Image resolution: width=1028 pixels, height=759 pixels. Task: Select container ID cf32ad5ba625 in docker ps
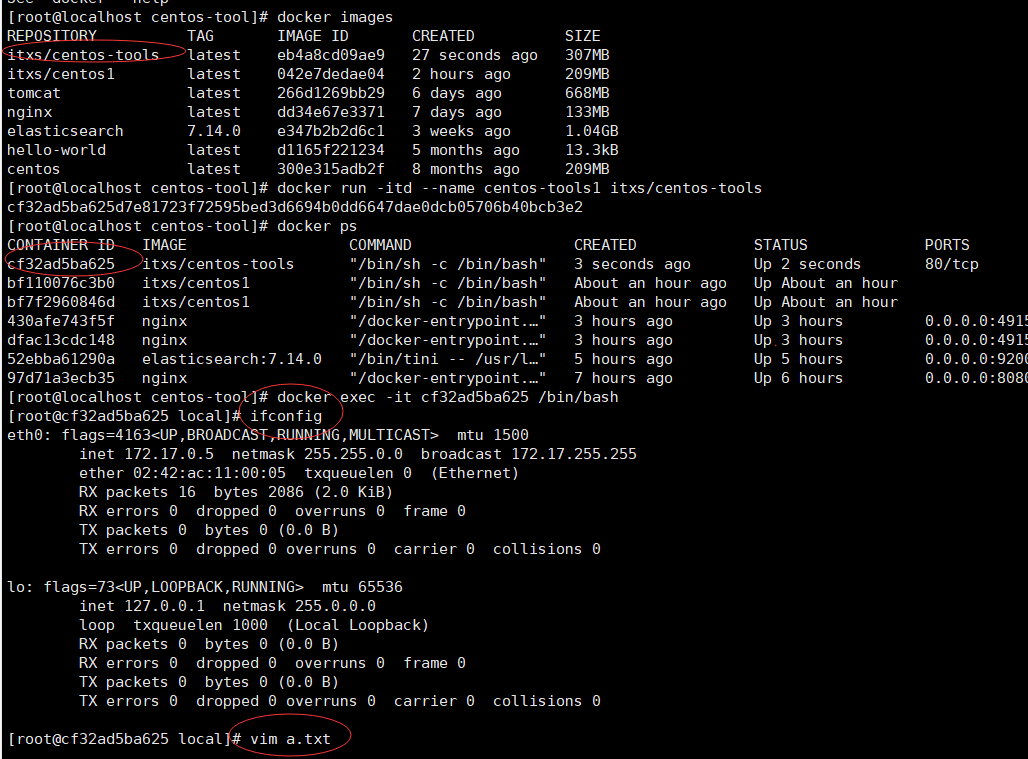[61, 264]
